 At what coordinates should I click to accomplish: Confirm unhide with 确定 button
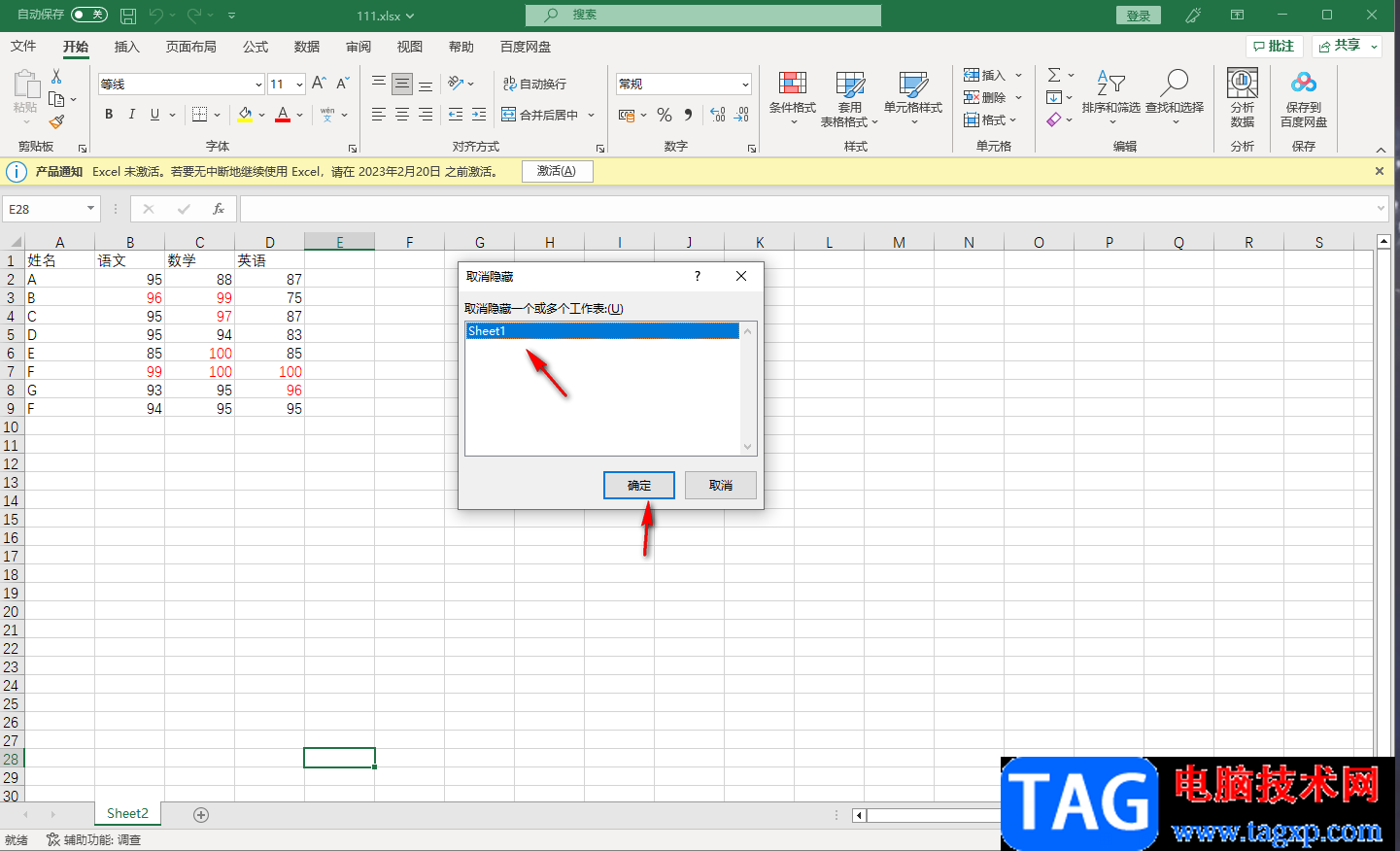pyautogui.click(x=639, y=486)
